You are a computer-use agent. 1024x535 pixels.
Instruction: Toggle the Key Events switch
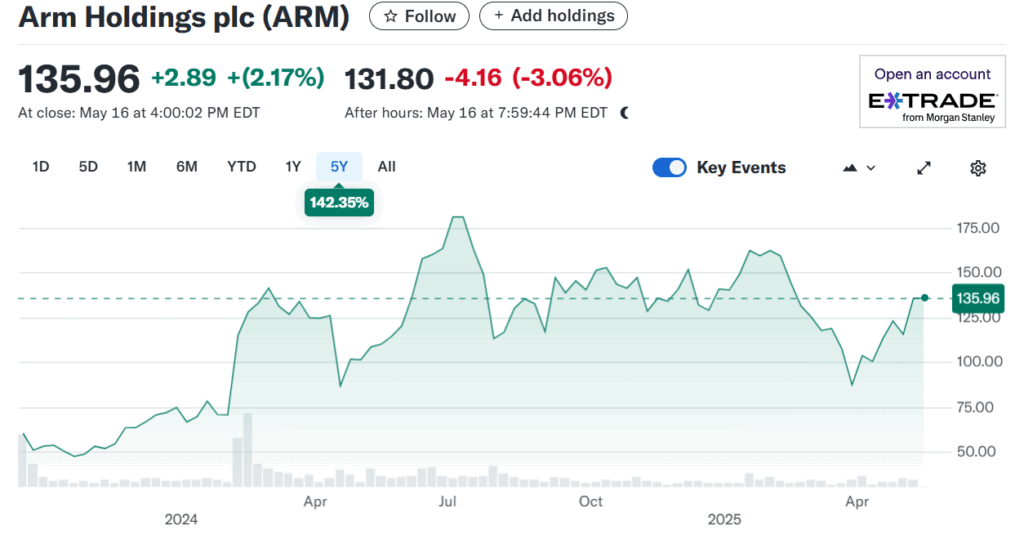click(669, 168)
